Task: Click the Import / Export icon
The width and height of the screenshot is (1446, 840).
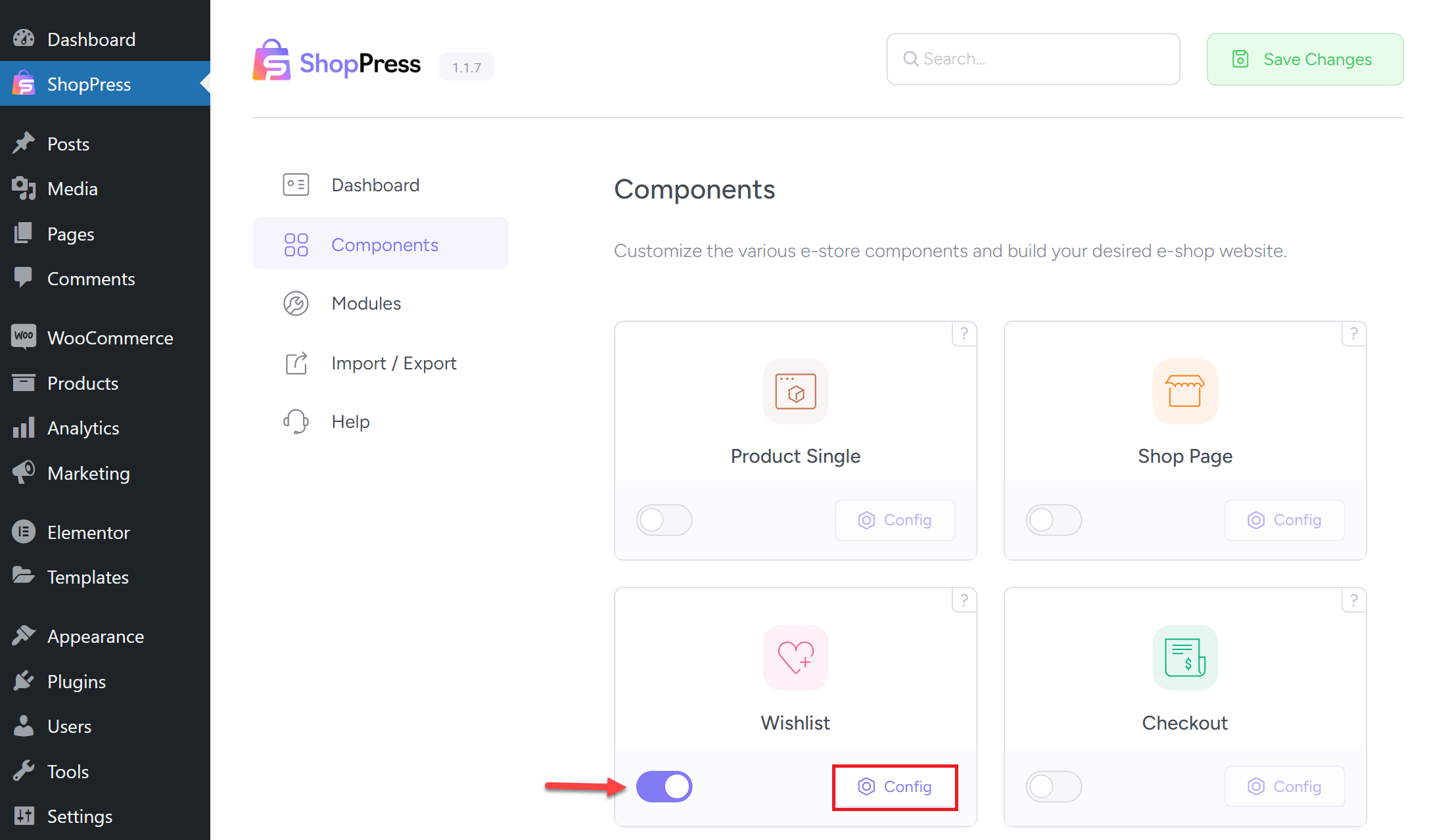Action: (x=296, y=362)
